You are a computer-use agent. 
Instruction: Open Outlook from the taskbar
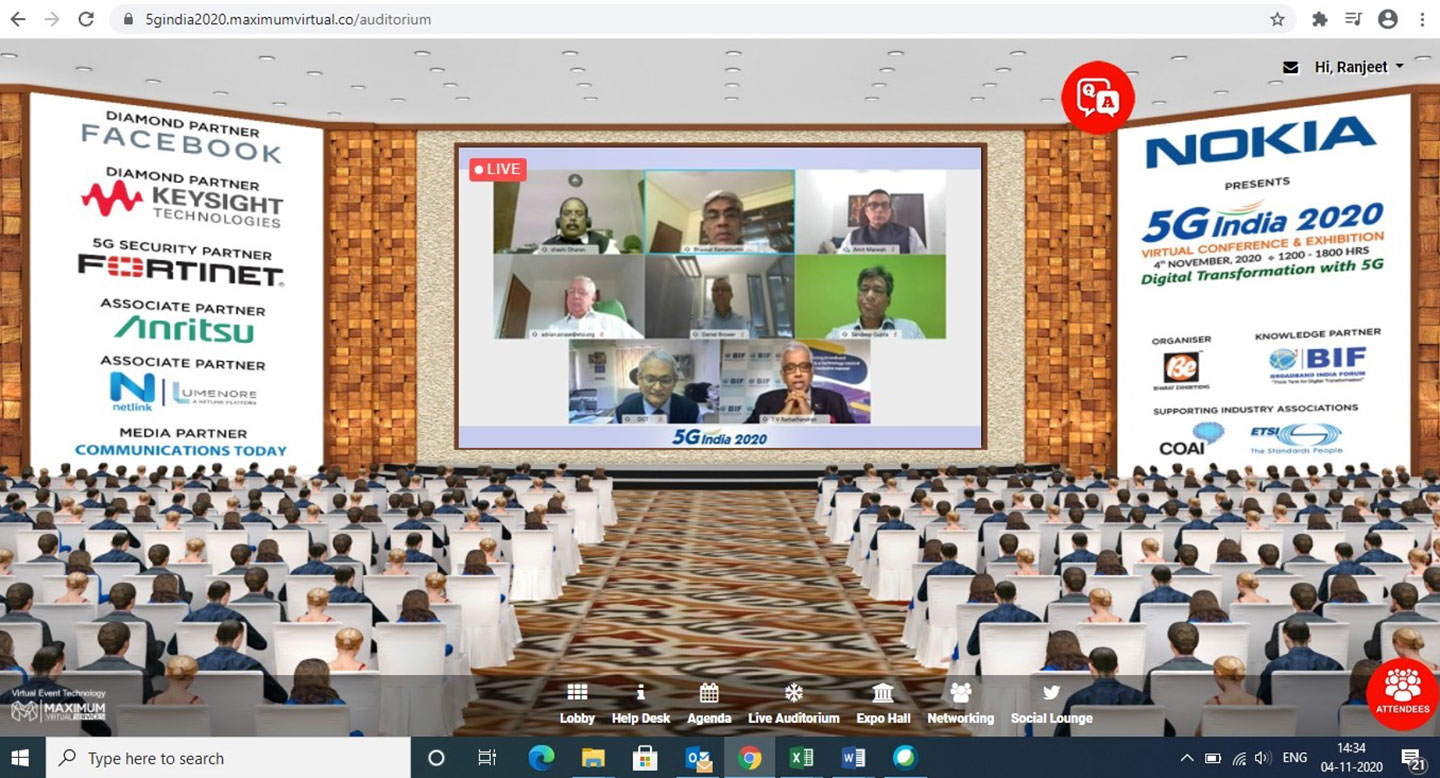pyautogui.click(x=697, y=758)
